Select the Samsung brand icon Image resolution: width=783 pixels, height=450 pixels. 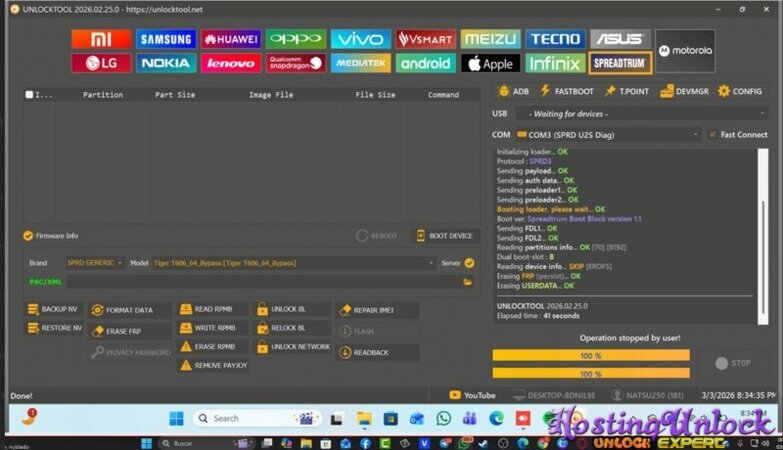click(x=166, y=39)
